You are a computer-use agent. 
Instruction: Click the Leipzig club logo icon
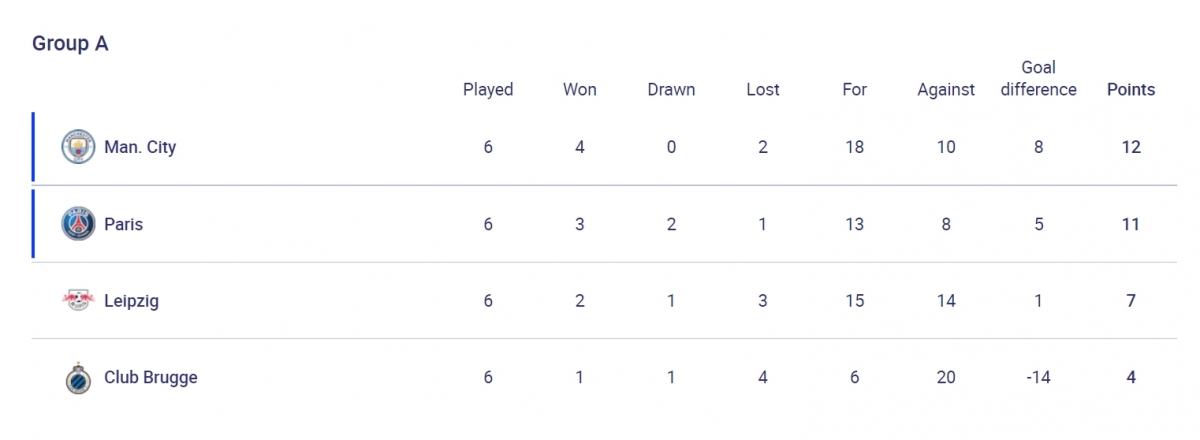(x=77, y=301)
